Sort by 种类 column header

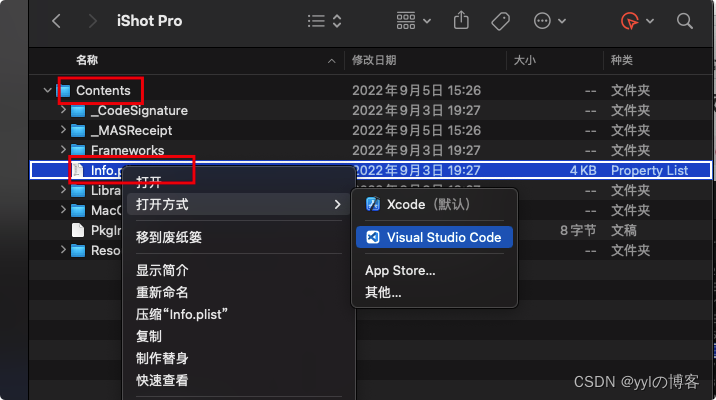622,60
